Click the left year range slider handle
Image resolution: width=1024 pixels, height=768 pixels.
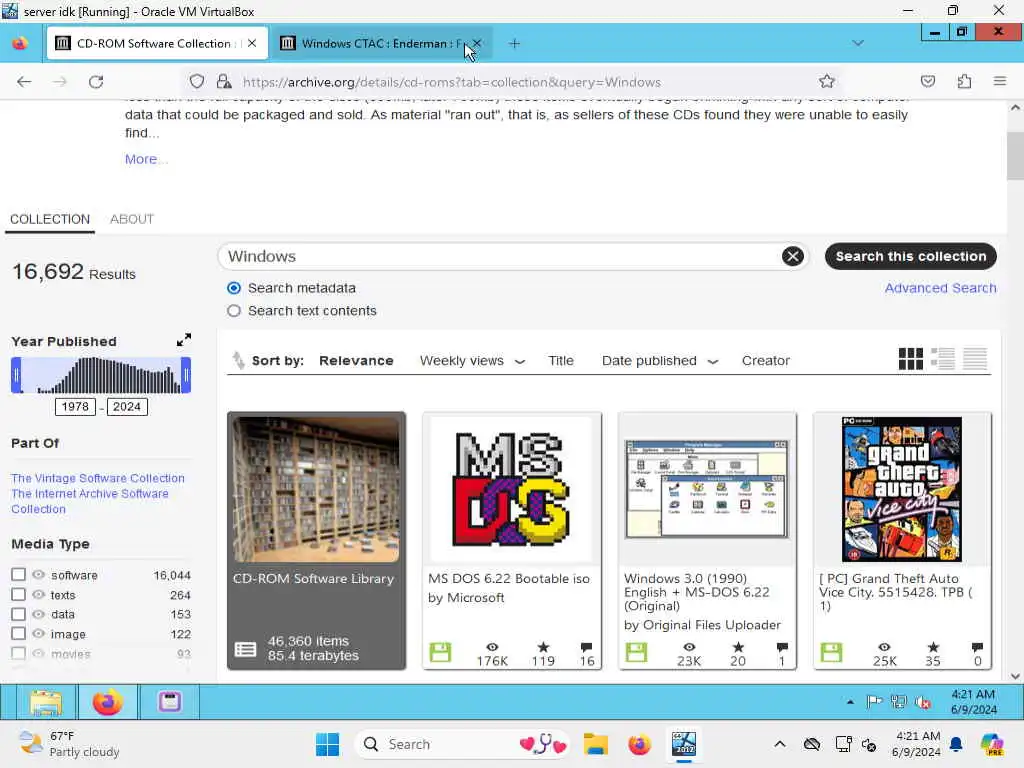click(16, 375)
